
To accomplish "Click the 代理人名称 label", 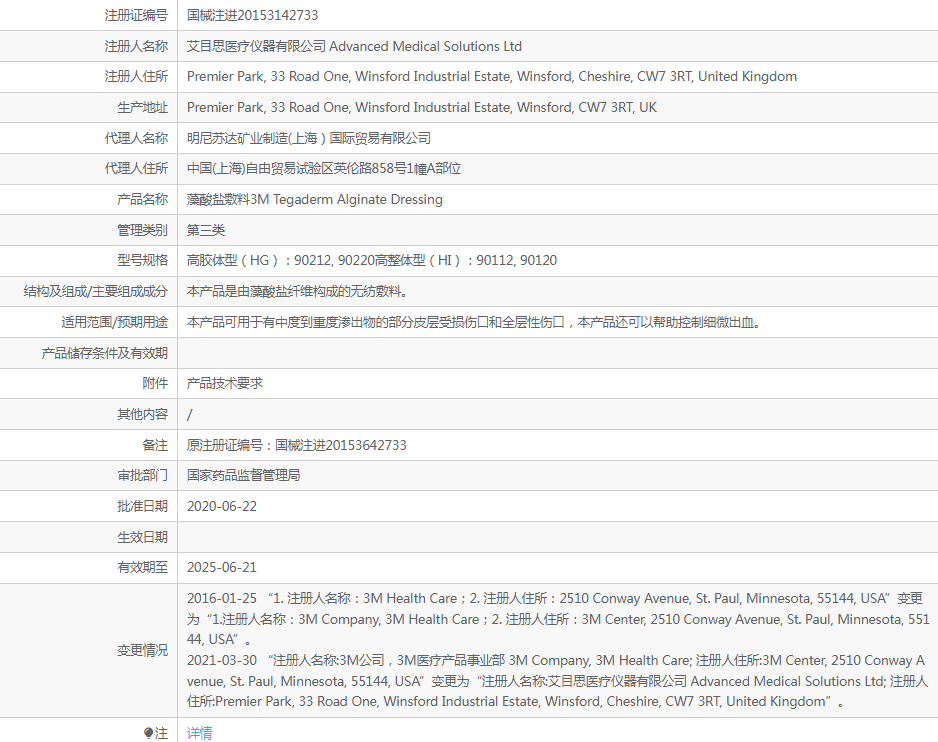I will click(136, 138).
